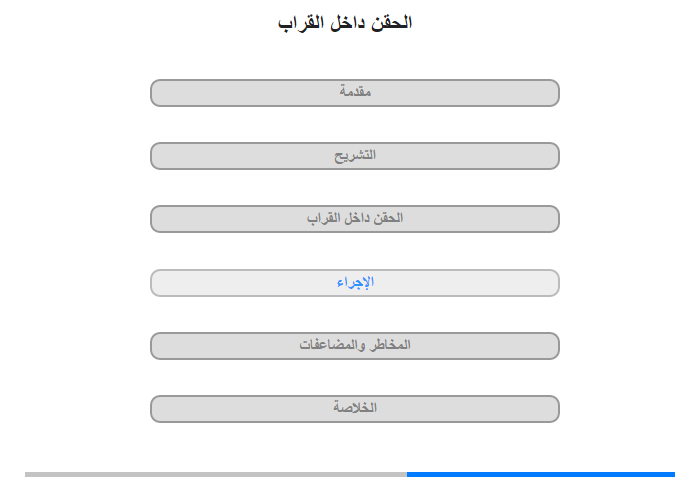Screen dimensions: 700x480
Task: Choose the introduction item labeled مقدمة
Action: pyautogui.click(x=355, y=91)
